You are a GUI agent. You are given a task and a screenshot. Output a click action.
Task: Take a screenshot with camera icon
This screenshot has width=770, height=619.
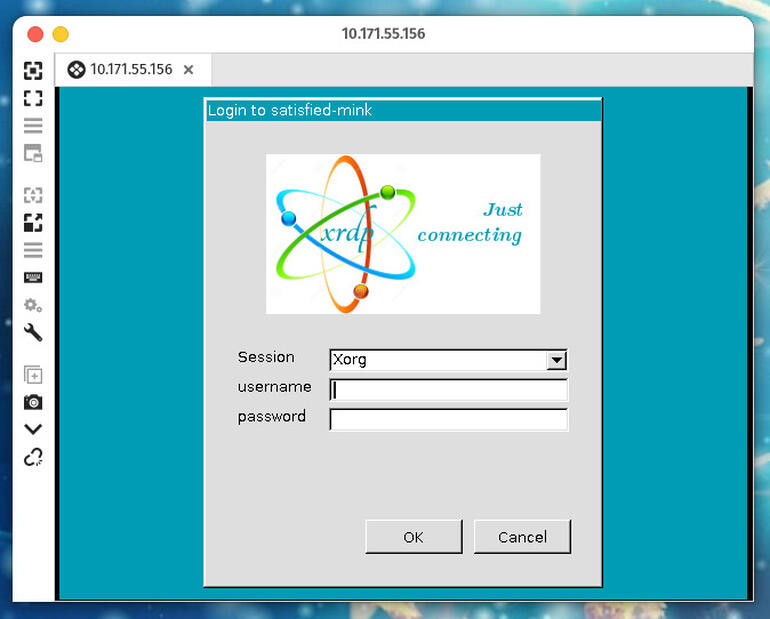(33, 402)
